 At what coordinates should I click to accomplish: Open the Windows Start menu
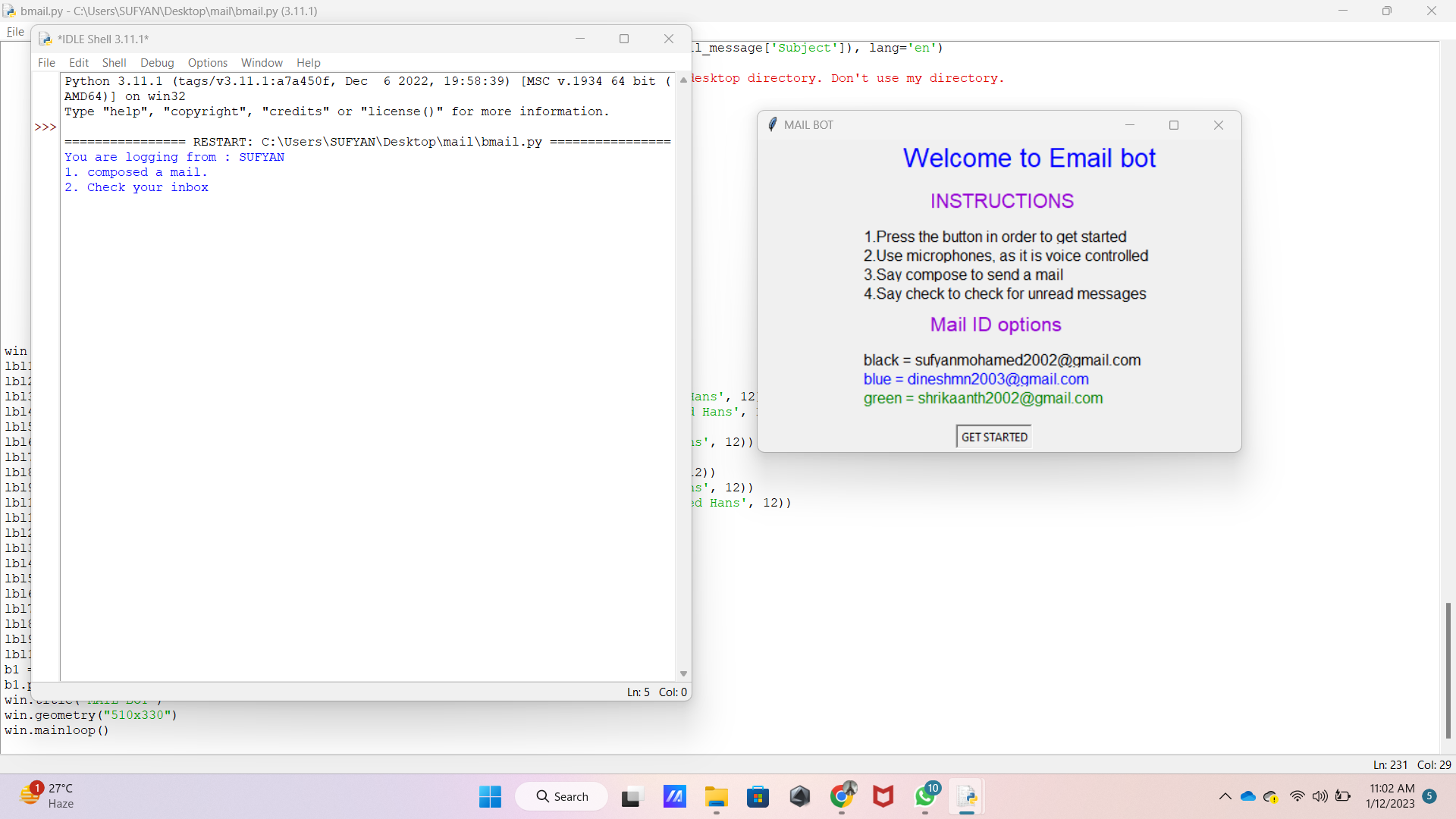point(490,797)
